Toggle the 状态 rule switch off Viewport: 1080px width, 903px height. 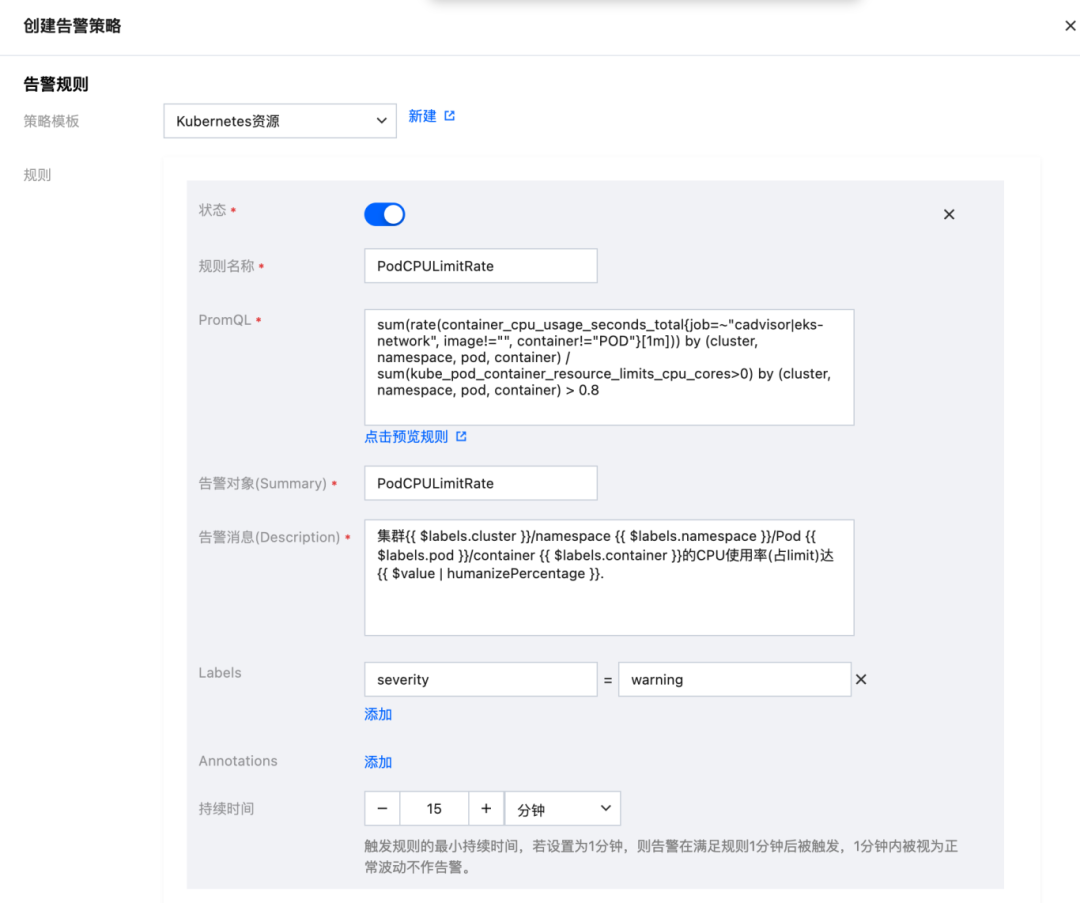(384, 214)
